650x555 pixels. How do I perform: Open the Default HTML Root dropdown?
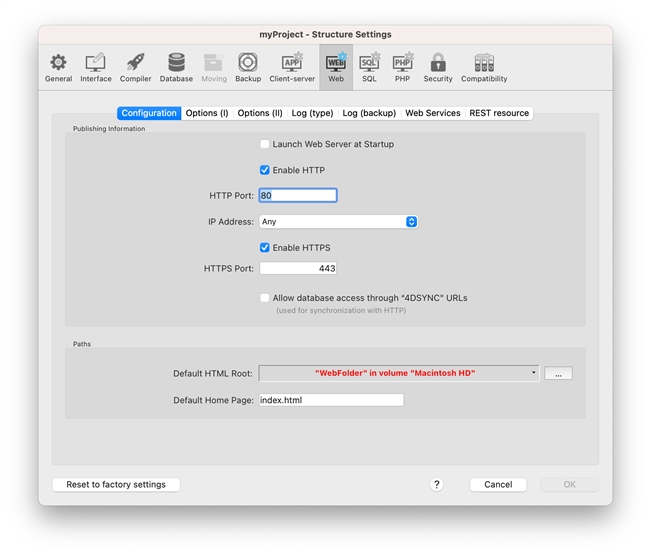pos(398,373)
